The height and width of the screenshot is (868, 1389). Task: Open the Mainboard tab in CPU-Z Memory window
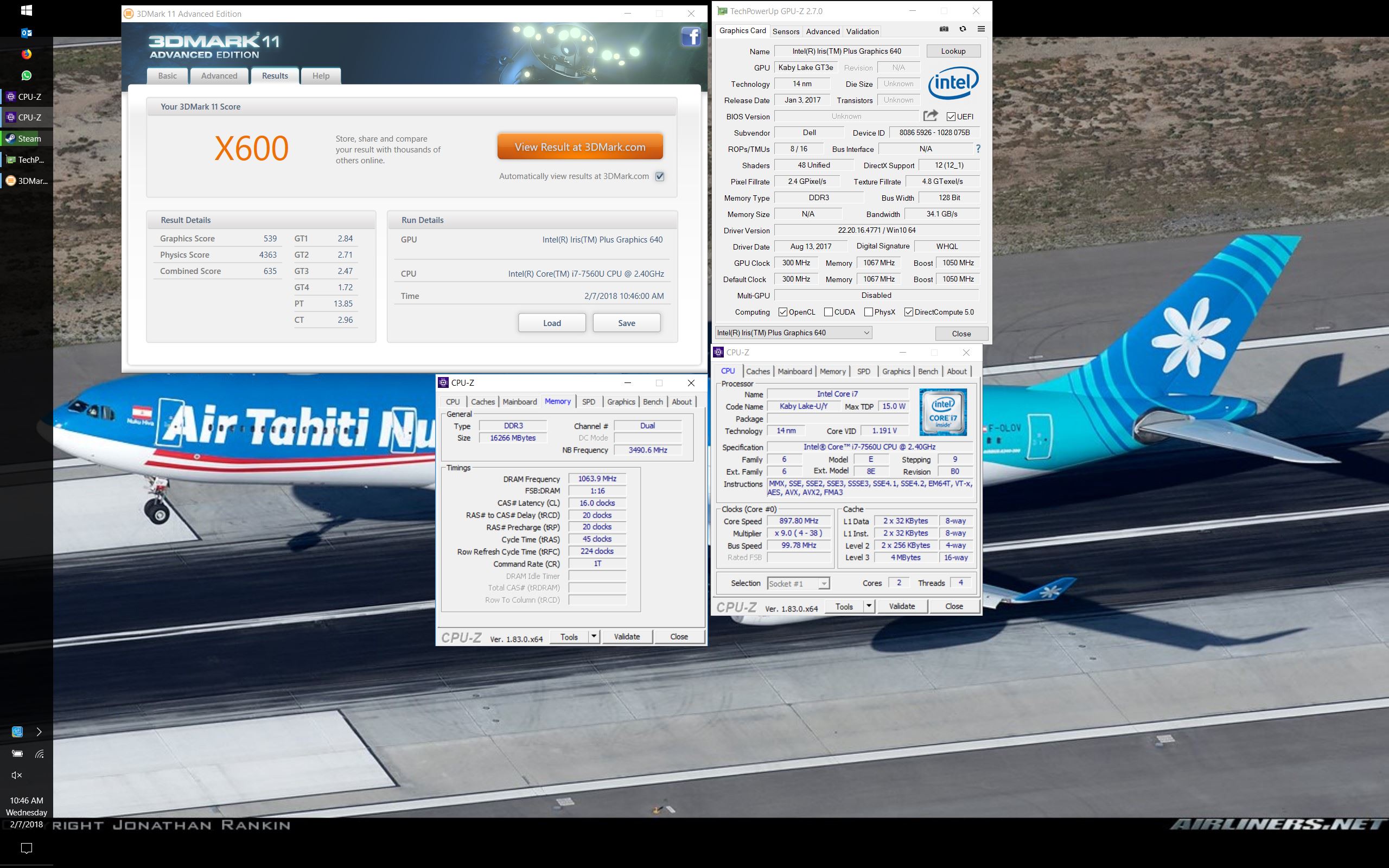coord(519,402)
